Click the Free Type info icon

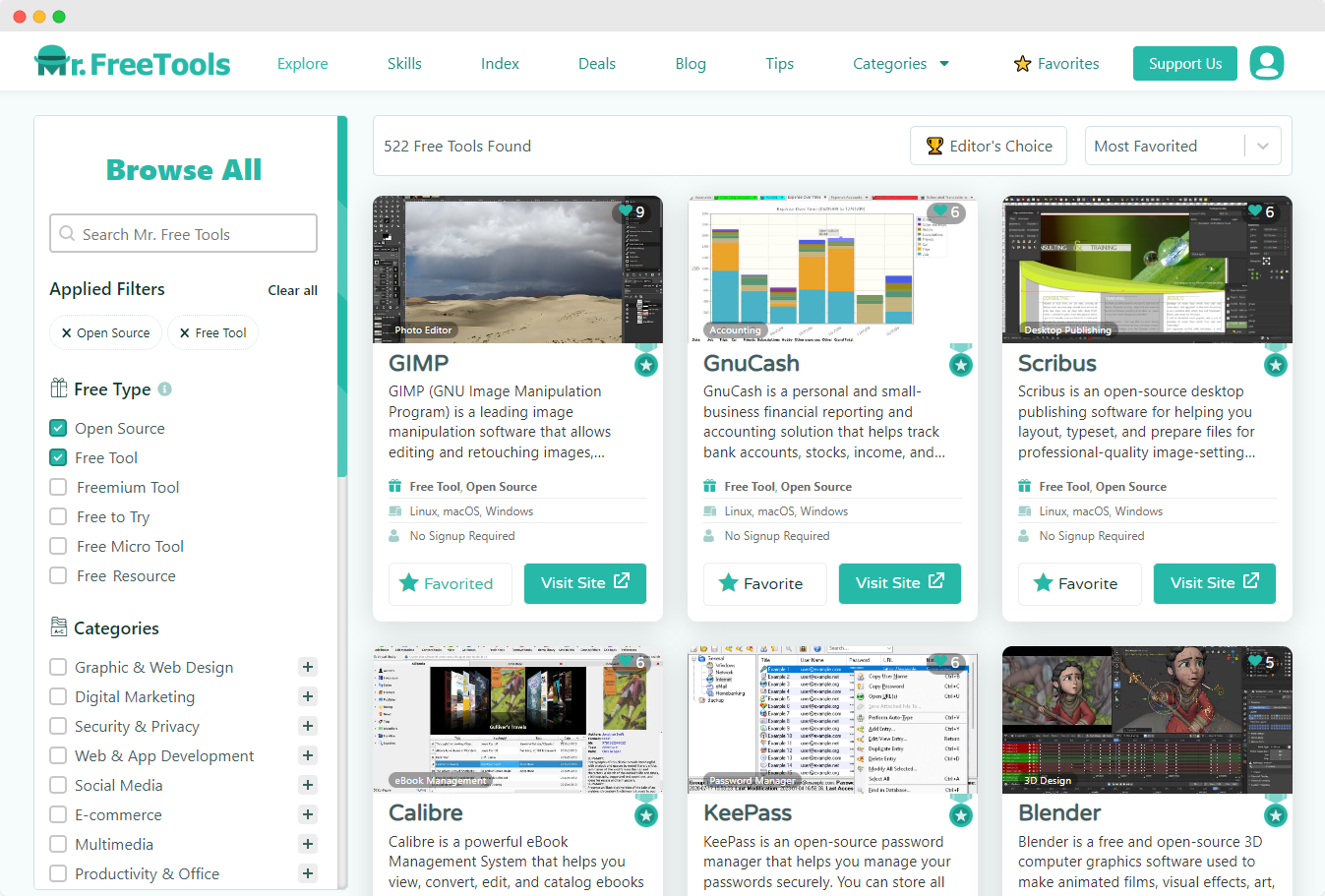point(165,388)
